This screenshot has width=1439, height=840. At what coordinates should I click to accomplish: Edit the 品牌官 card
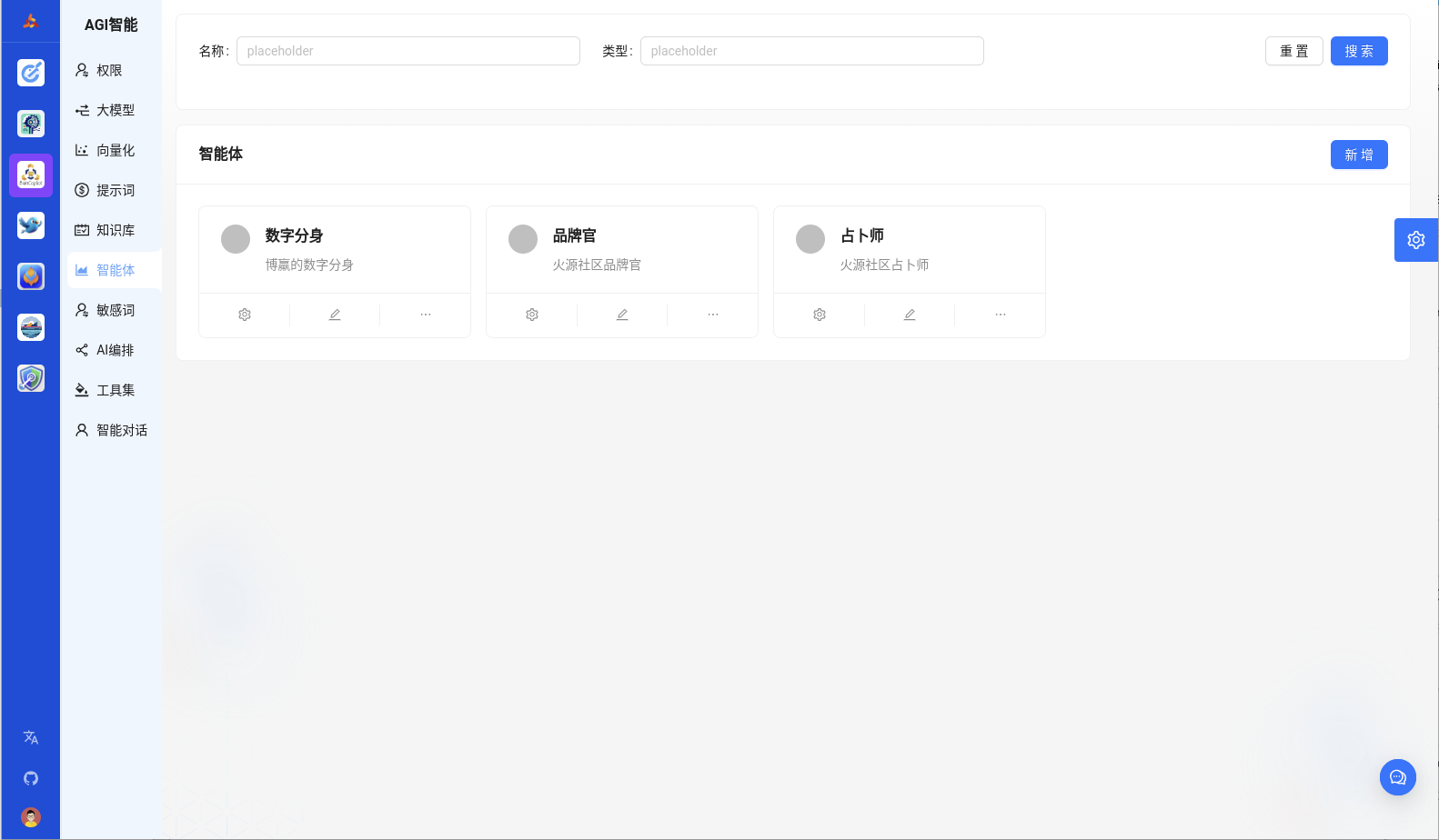point(622,315)
